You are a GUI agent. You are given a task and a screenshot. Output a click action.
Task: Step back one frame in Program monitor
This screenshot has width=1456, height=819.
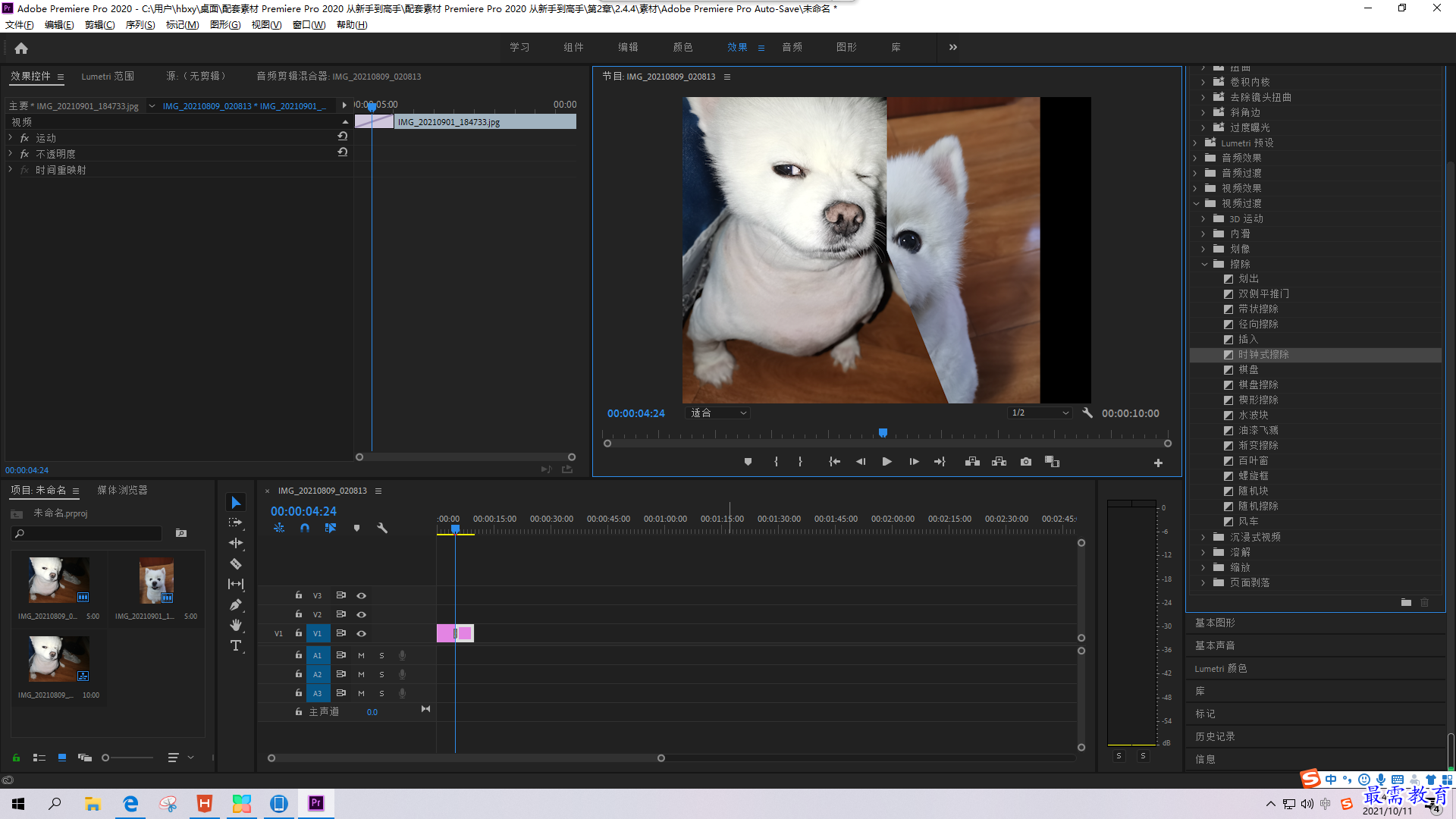pos(861,462)
